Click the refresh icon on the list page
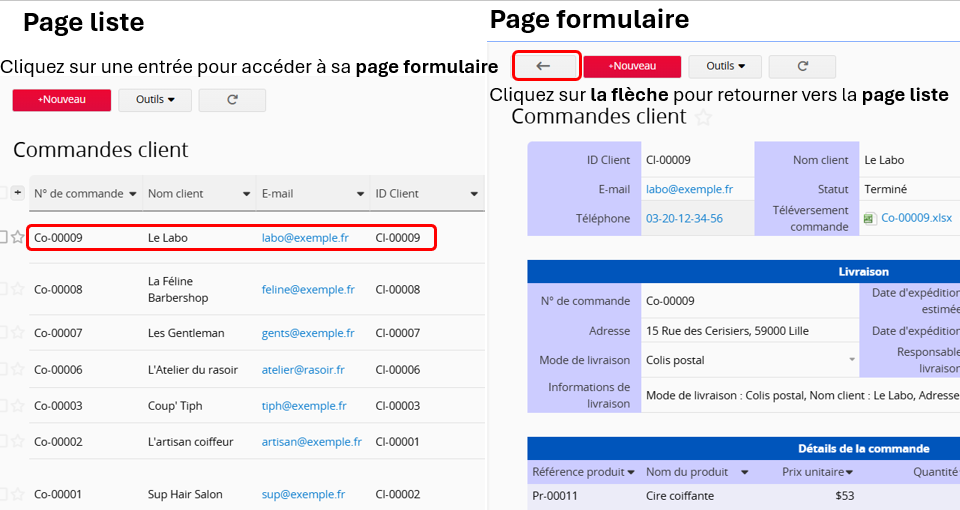The height and width of the screenshot is (510, 960). 232,100
